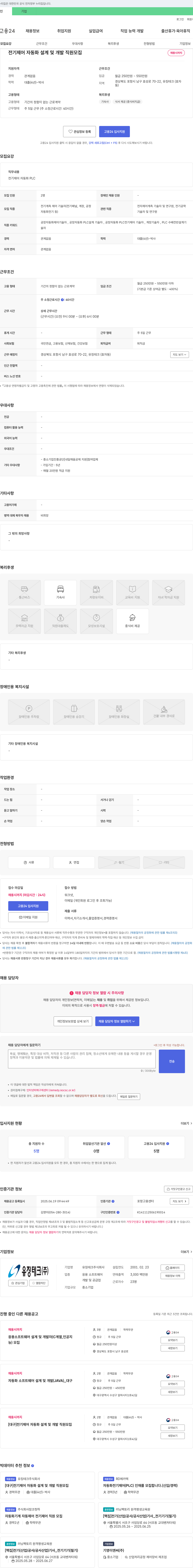The image size is (193, 1568).
Task: Click the 메일로 질문하기 button
Action: click(x=128, y=1096)
